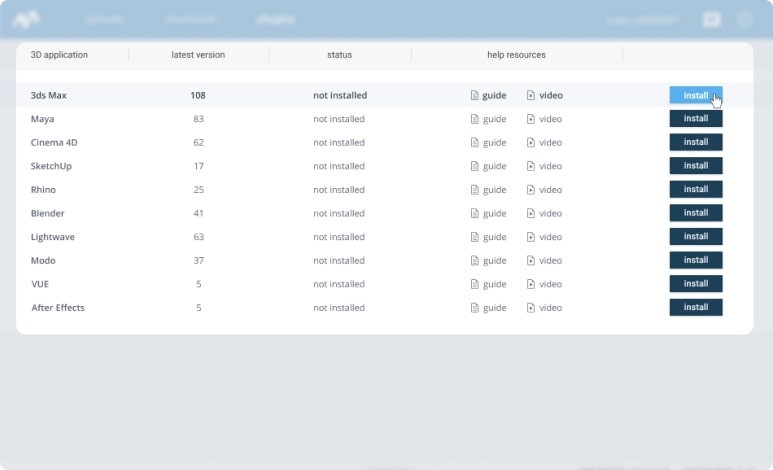Click the logo in the top bar

(26, 20)
